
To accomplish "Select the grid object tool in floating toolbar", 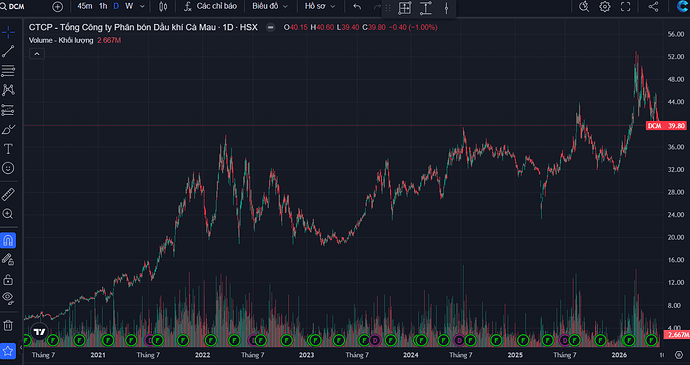I will [404, 7].
